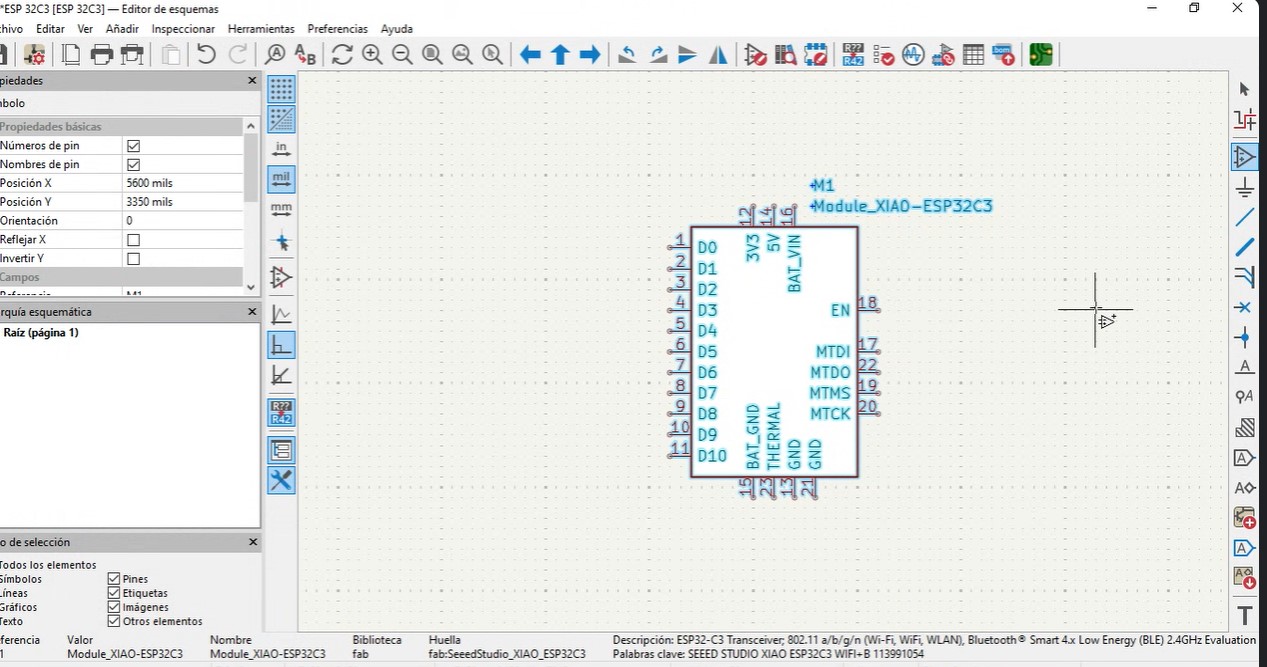The width and height of the screenshot is (1267, 667).
Task: Click the Print icon
Action: (x=102, y=55)
